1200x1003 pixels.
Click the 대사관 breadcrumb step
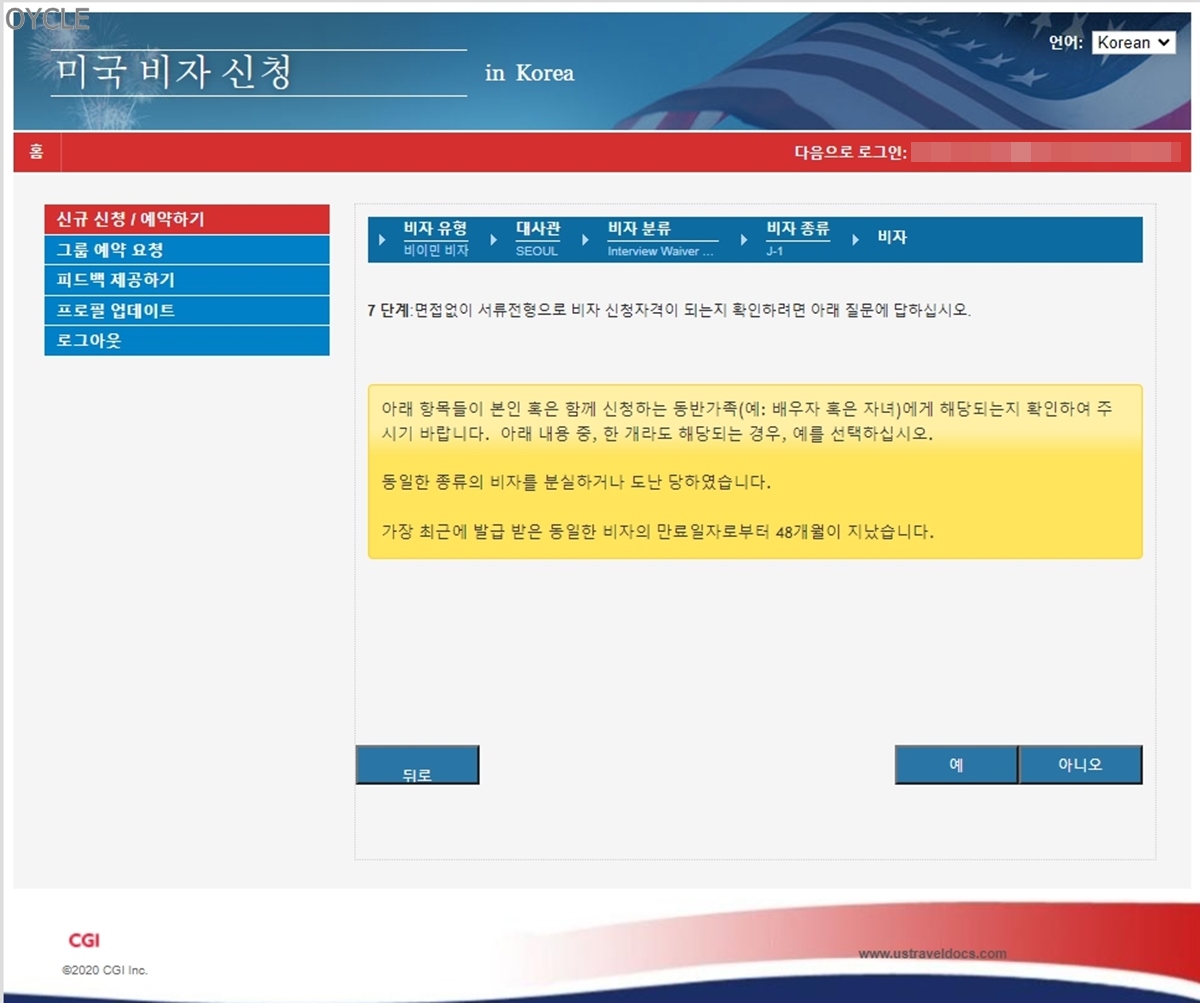pos(538,229)
